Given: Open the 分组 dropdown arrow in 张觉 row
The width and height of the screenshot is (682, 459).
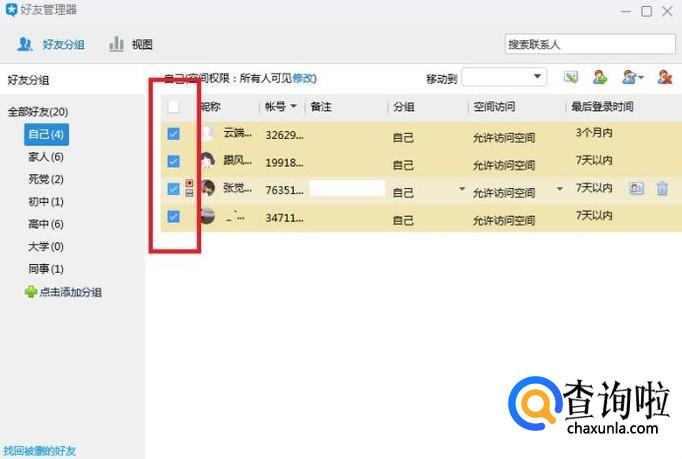Looking at the screenshot, I should click(462, 189).
